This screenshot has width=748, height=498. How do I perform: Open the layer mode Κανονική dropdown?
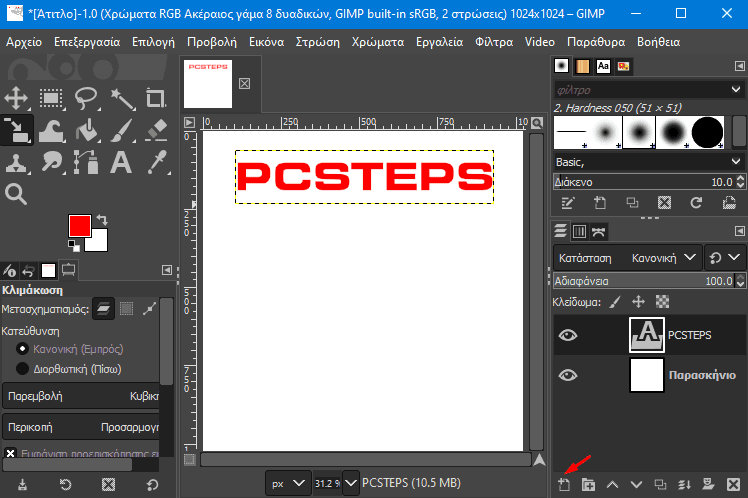coord(628,258)
